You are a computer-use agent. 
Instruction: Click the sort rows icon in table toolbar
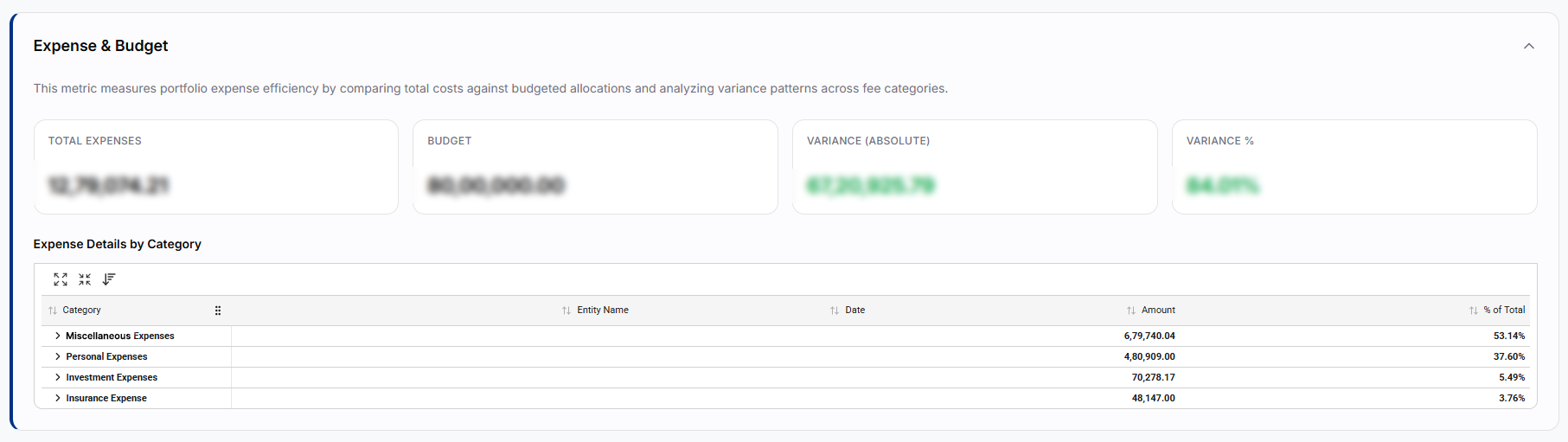109,279
